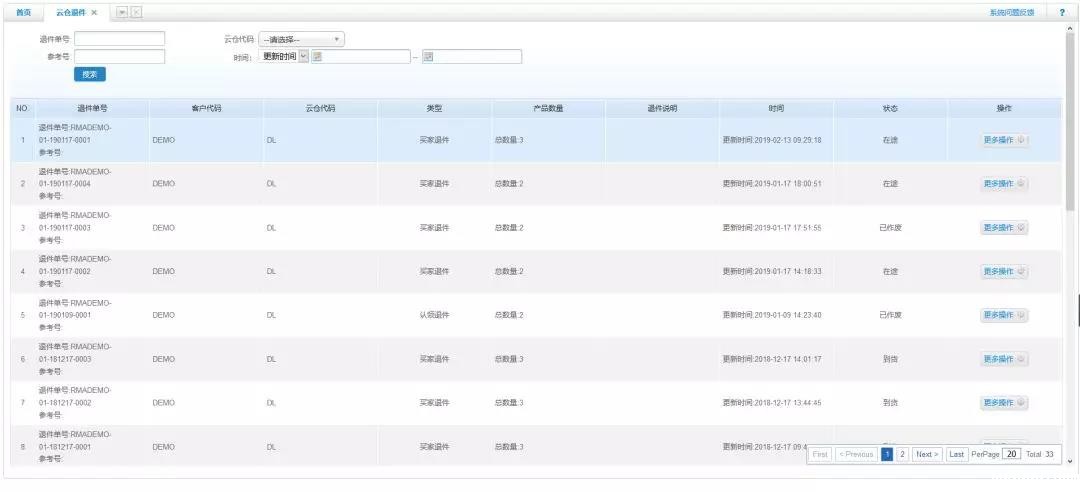Click the 退件单号 input field
1080x492 pixels.
click(x=119, y=39)
